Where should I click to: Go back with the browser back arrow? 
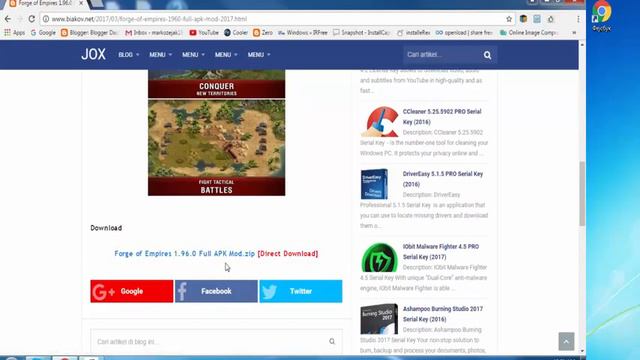[x=8, y=19]
